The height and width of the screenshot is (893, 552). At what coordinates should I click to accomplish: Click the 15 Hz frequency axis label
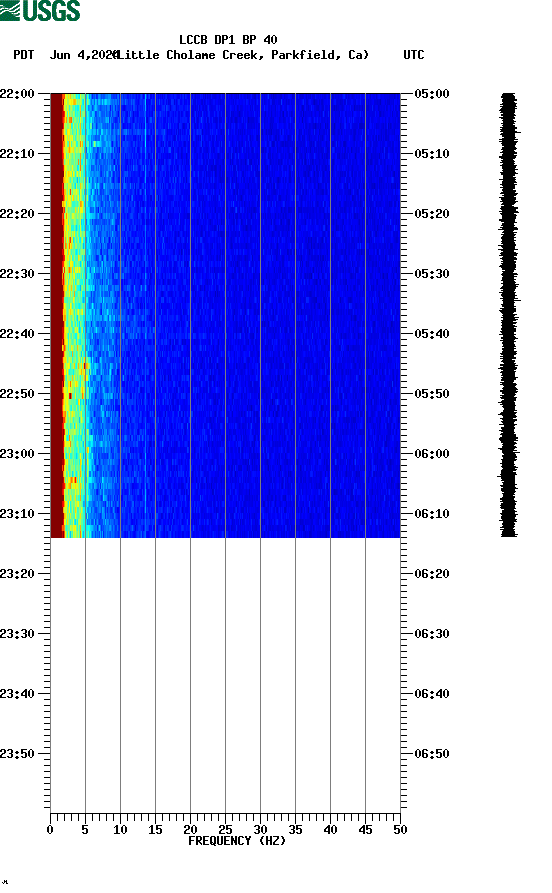tap(155, 830)
